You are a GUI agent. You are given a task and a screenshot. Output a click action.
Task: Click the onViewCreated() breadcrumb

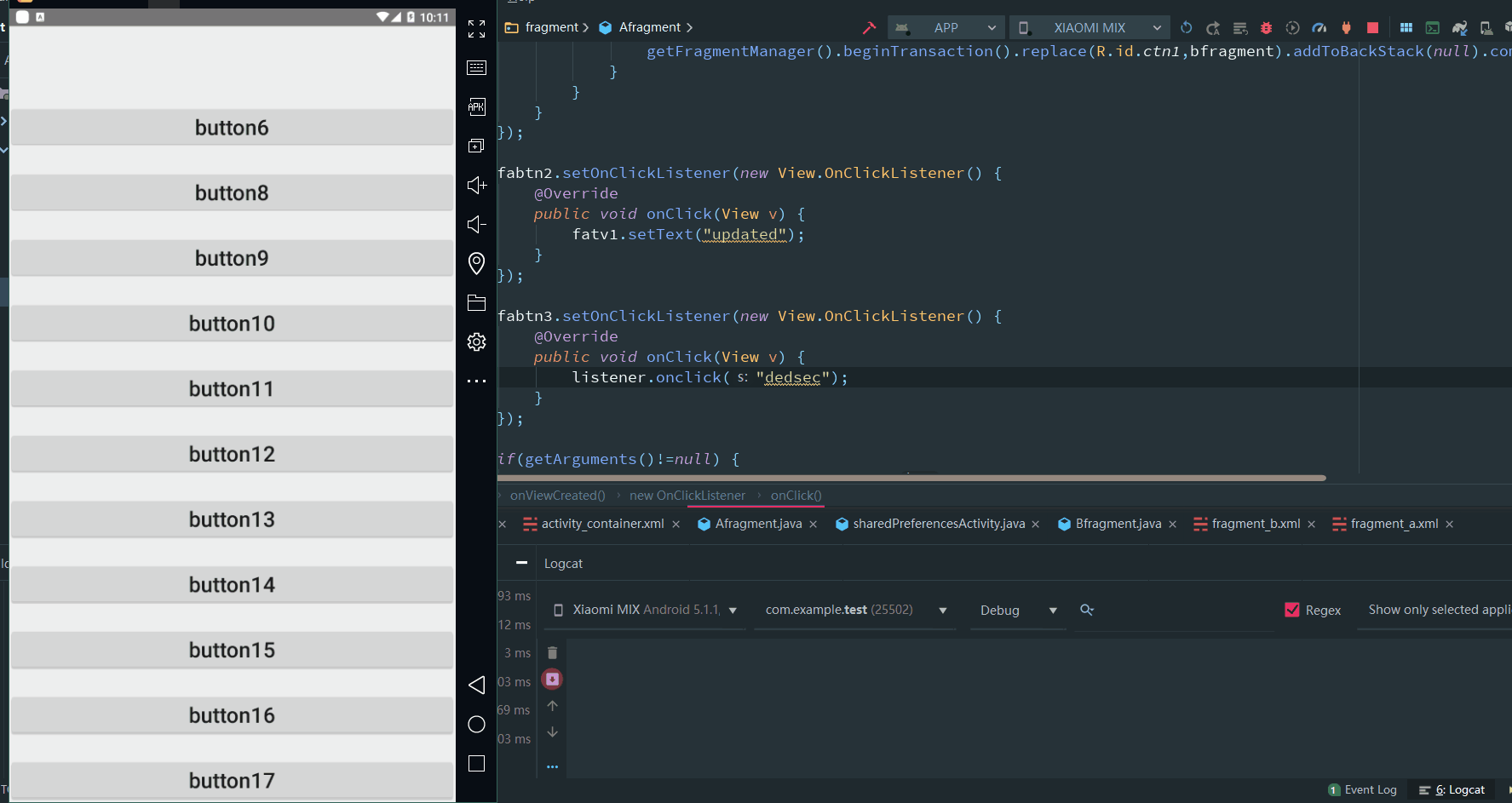(557, 496)
